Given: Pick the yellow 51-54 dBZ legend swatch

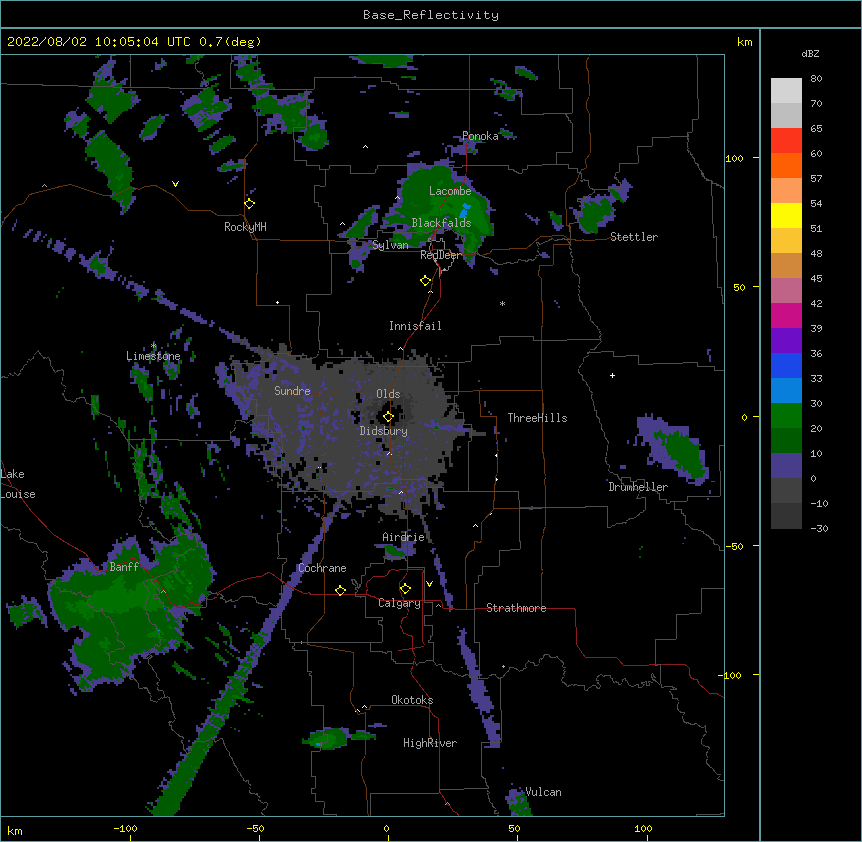Looking at the screenshot, I should (786, 215).
